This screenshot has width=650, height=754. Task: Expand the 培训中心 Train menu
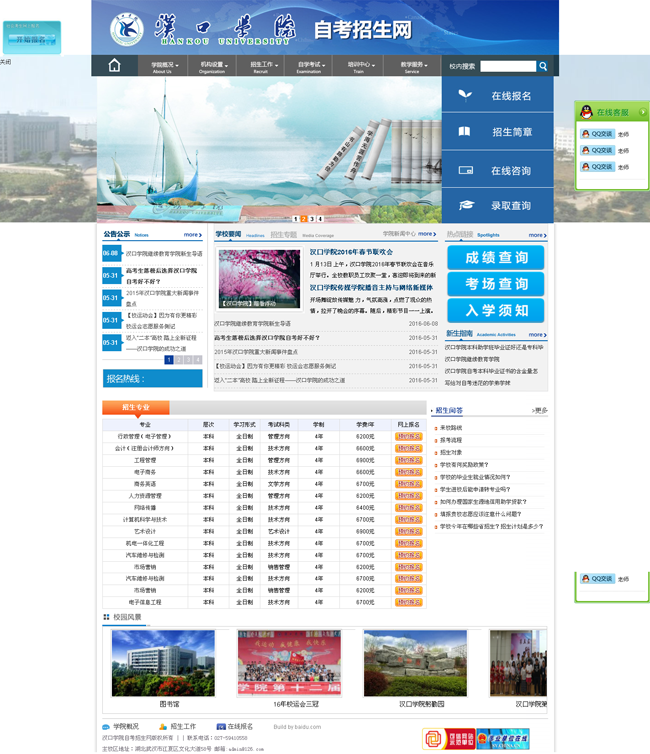[x=359, y=66]
